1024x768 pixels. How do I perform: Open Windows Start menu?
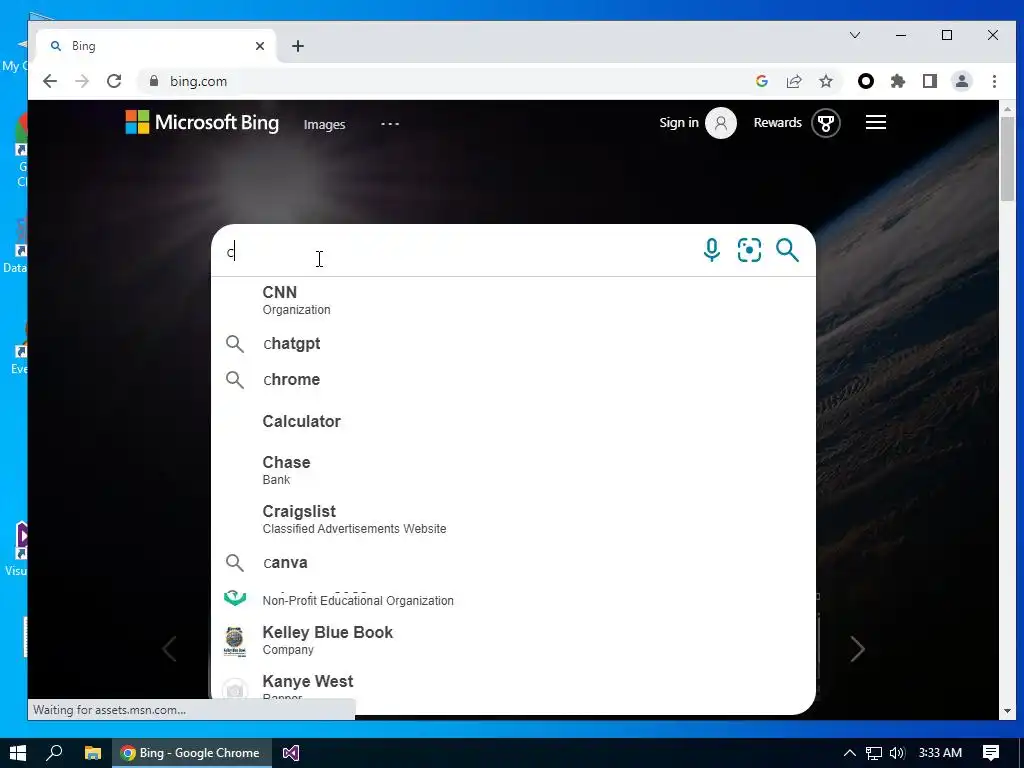[18, 753]
